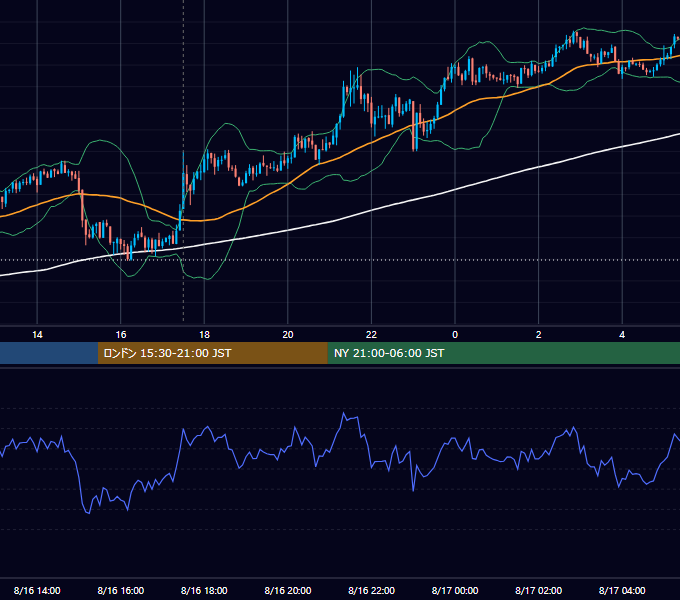Click the blue session band before London
This screenshot has height=600, width=680.
tap(49, 353)
